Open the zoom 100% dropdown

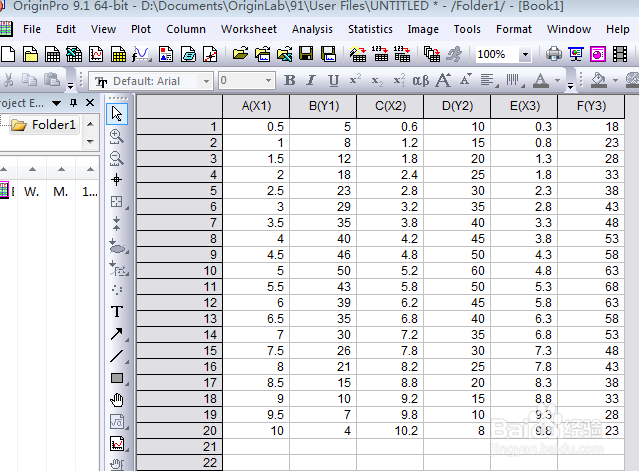pyautogui.click(x=525, y=54)
